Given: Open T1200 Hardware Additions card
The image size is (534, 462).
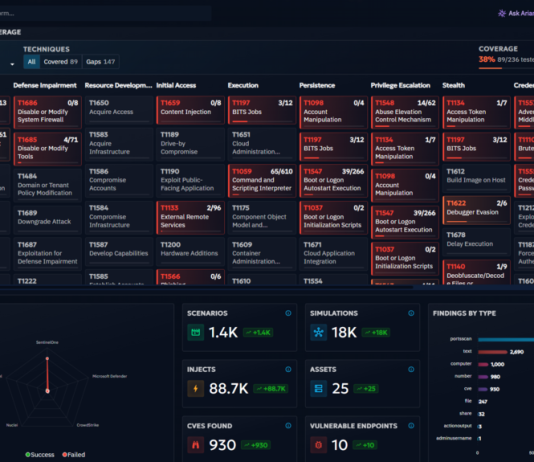Looking at the screenshot, I should [x=190, y=251].
